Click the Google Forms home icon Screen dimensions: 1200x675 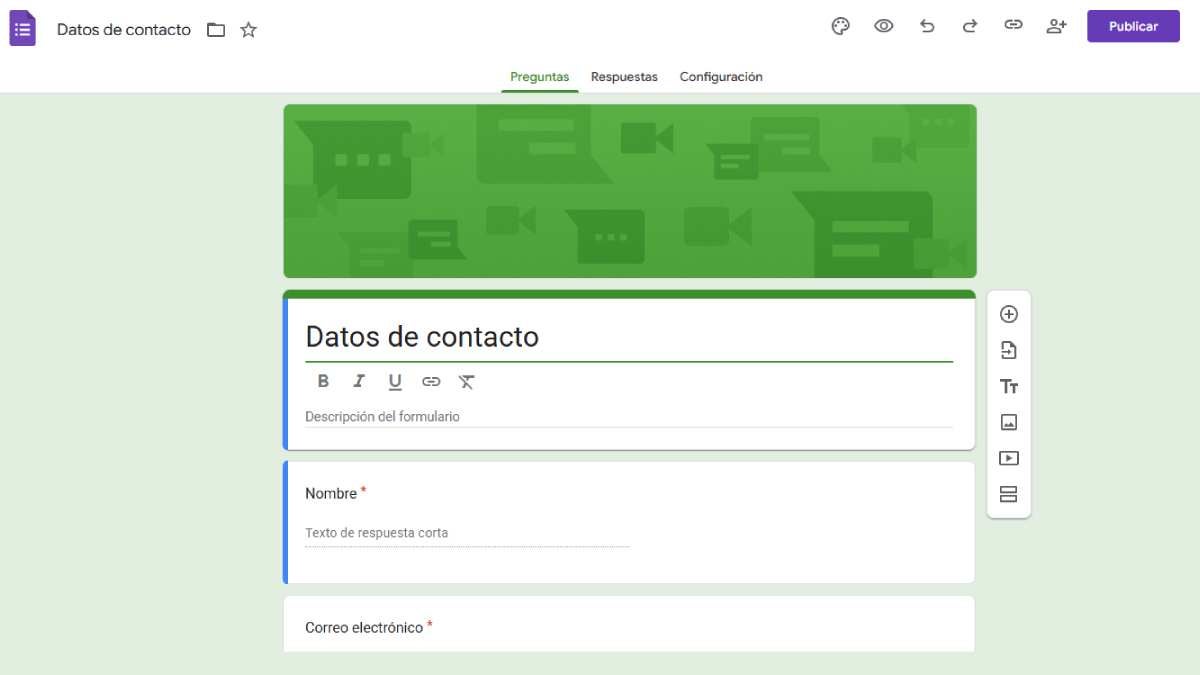tap(22, 28)
